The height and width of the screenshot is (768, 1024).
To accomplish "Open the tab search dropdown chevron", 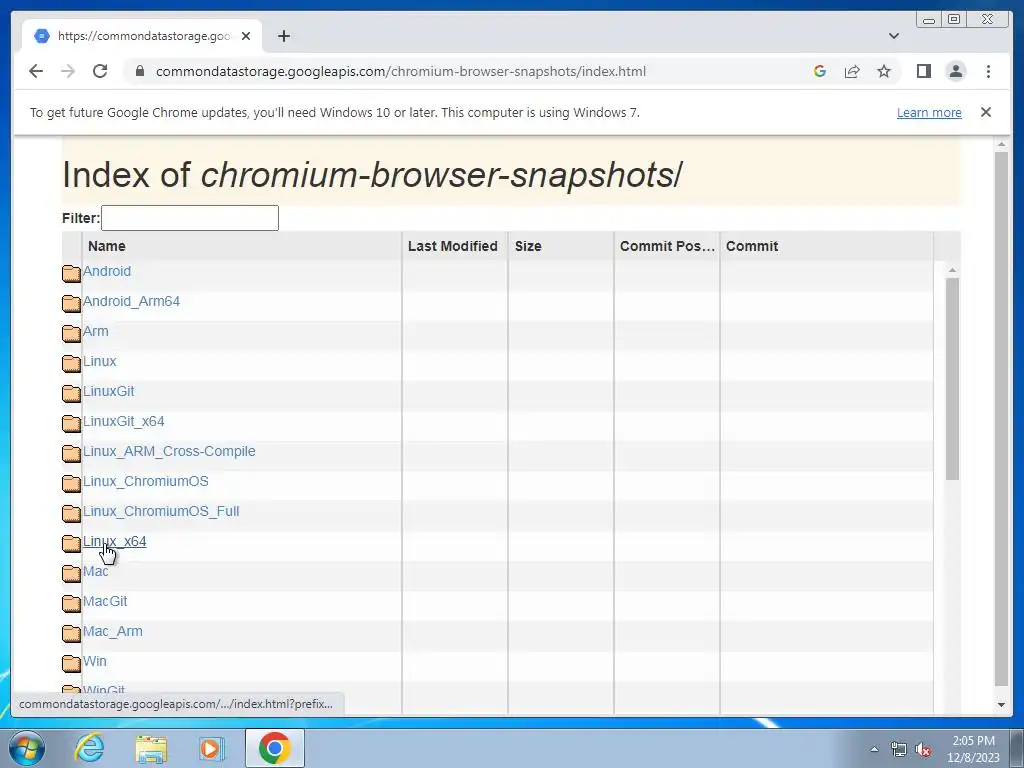I will [893, 36].
